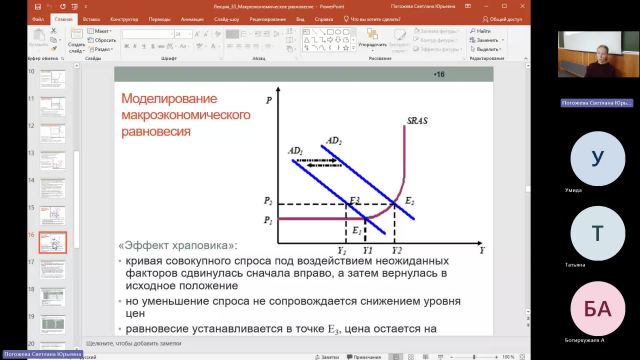Screen dimensions: 640x360
Task: Select the star shape in shapes gallery
Action: 346,48
